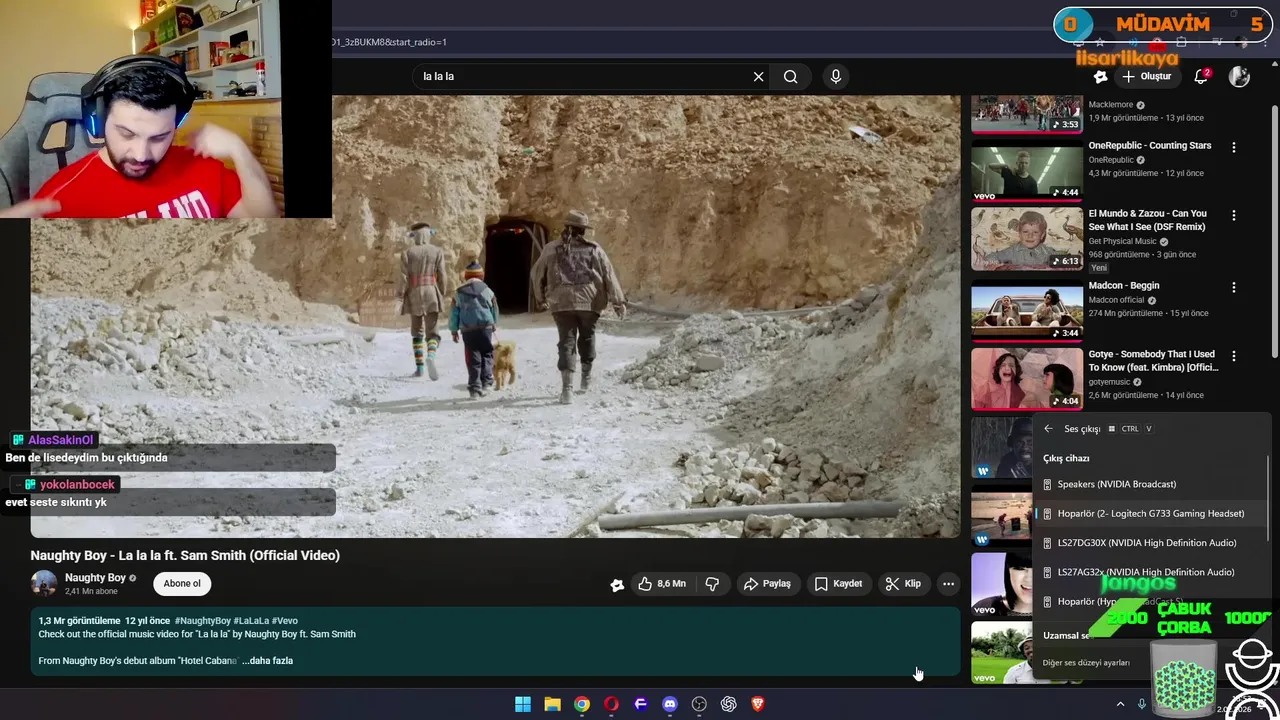Open the Macklemore video thumbnail
The width and height of the screenshot is (1280, 720).
[1027, 114]
